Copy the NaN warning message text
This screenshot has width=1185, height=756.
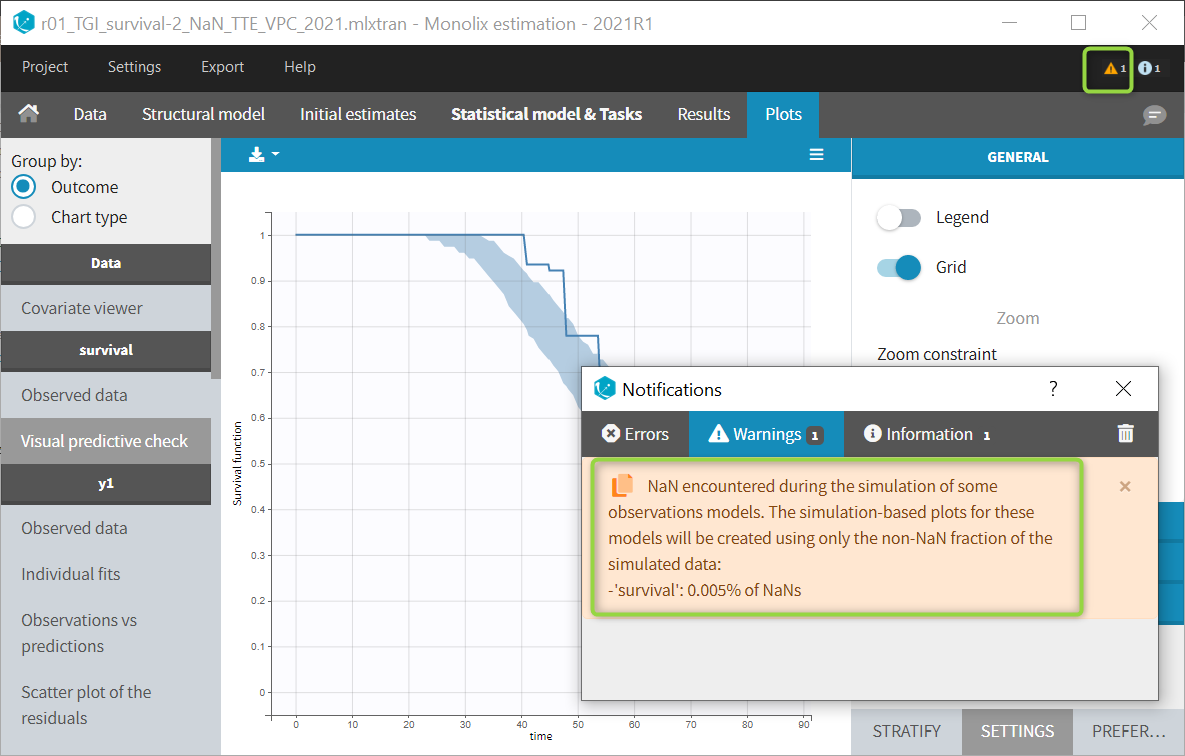click(x=622, y=486)
